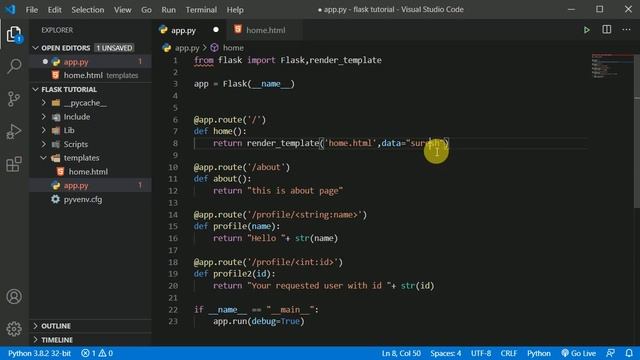Place cursor in app.run(debug=True) line
Screen dimensions: 640x360
coord(258,321)
